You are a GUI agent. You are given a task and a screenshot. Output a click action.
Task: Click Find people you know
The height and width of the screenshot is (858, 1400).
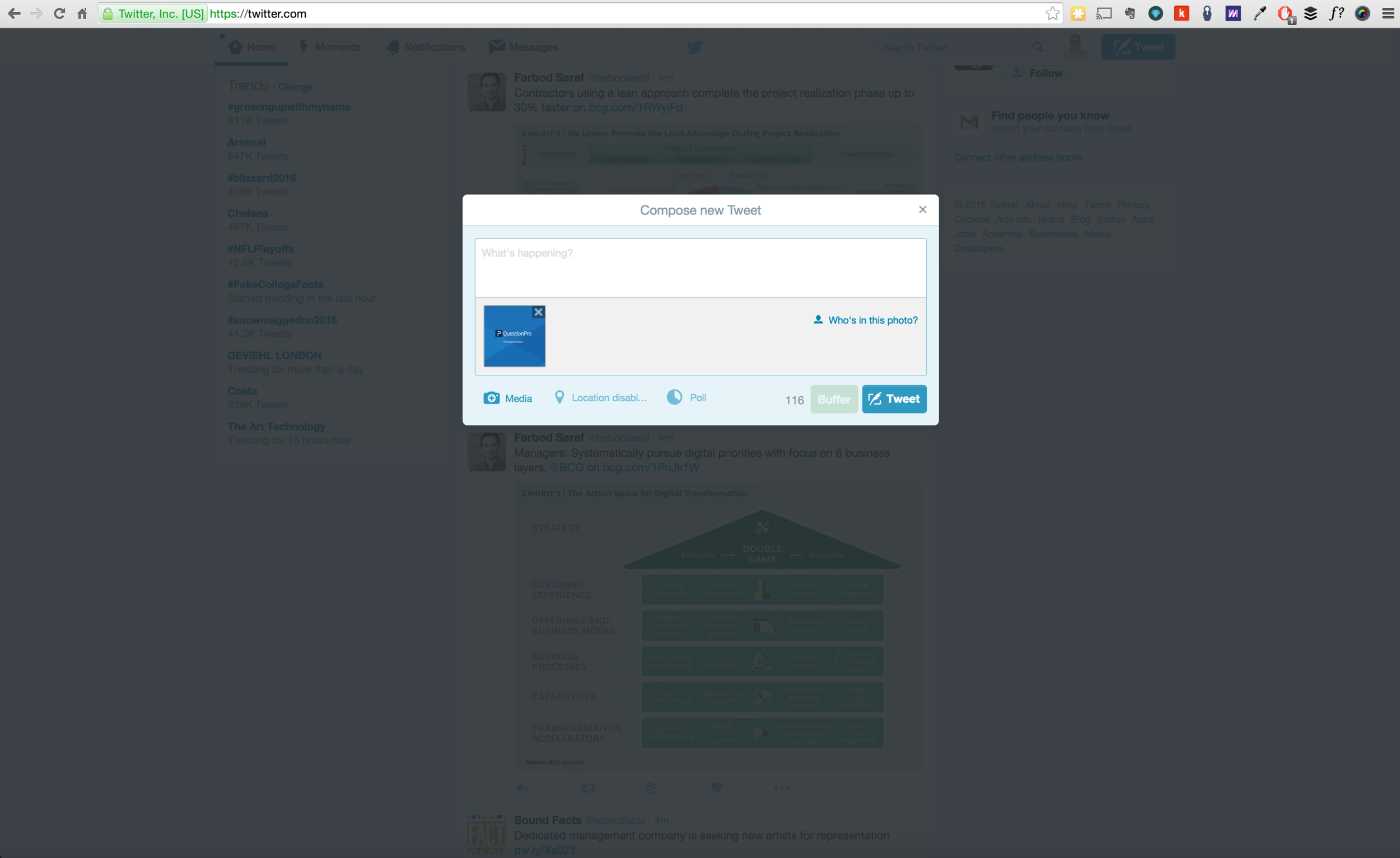[1050, 115]
